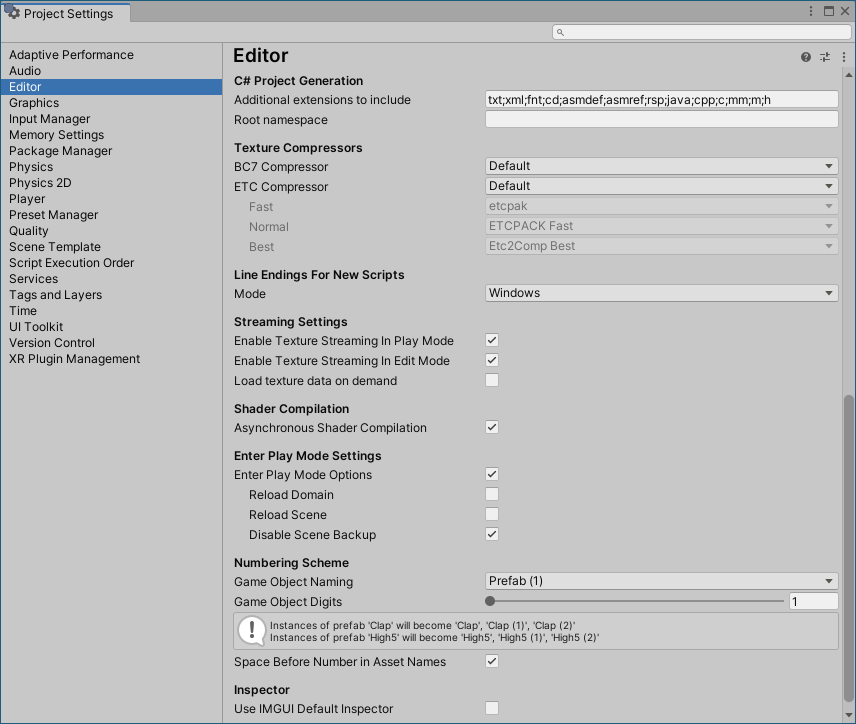Click the Editor presets sliders icon
The height and width of the screenshot is (724, 856).
(x=825, y=57)
